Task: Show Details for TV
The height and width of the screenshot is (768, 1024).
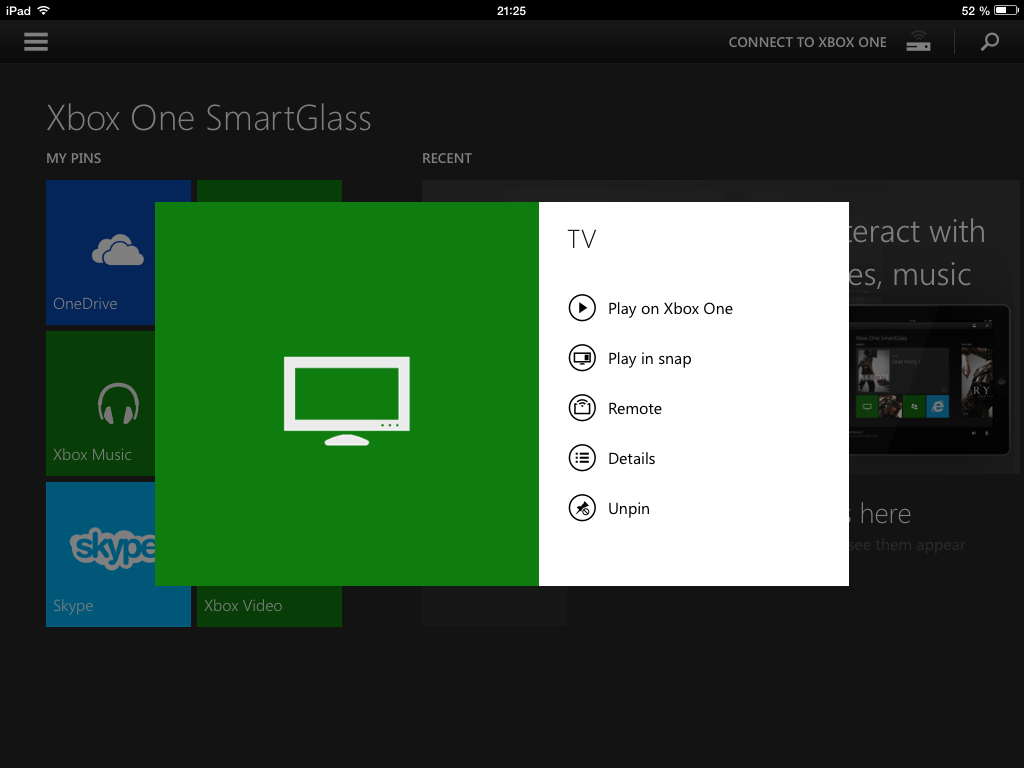Action: (x=632, y=458)
